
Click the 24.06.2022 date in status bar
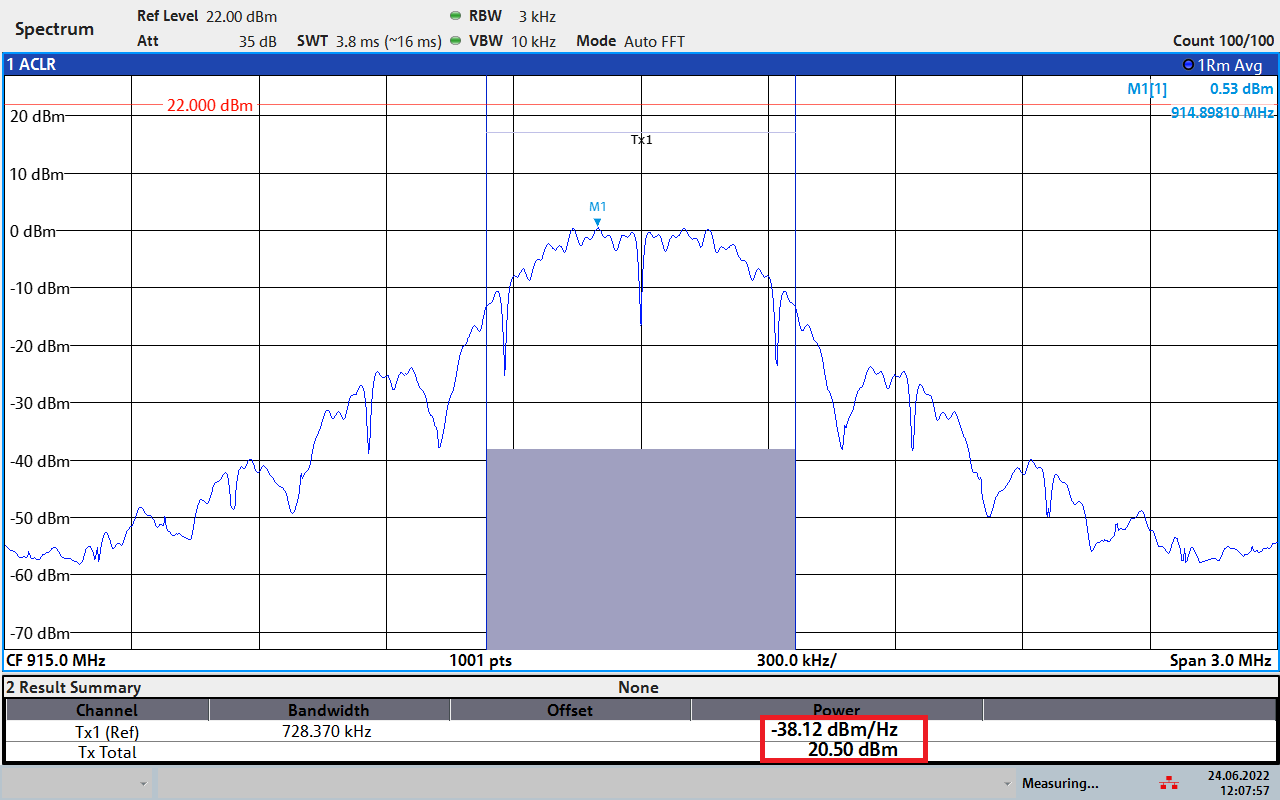(1238, 776)
